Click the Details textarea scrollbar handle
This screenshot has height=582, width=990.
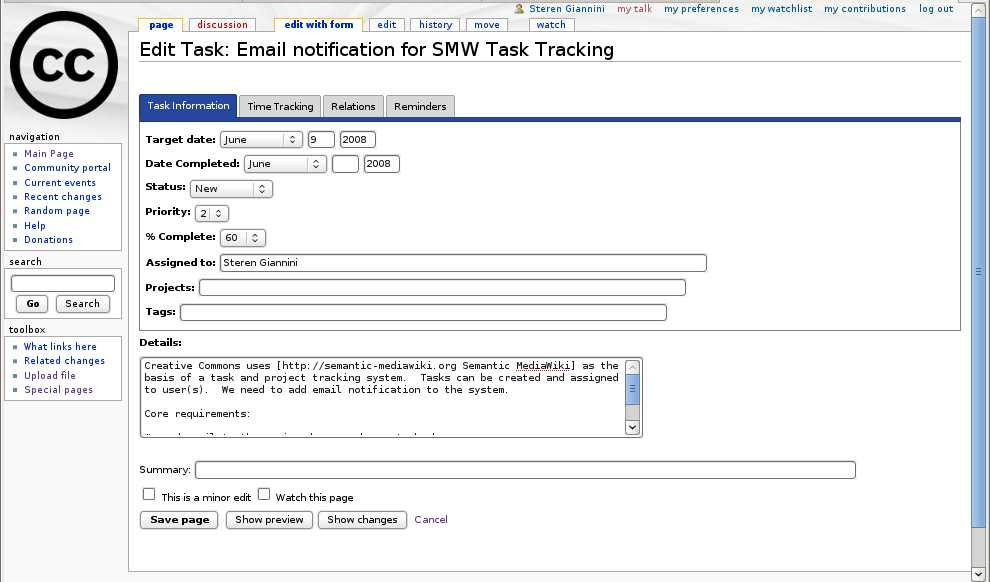[632, 391]
